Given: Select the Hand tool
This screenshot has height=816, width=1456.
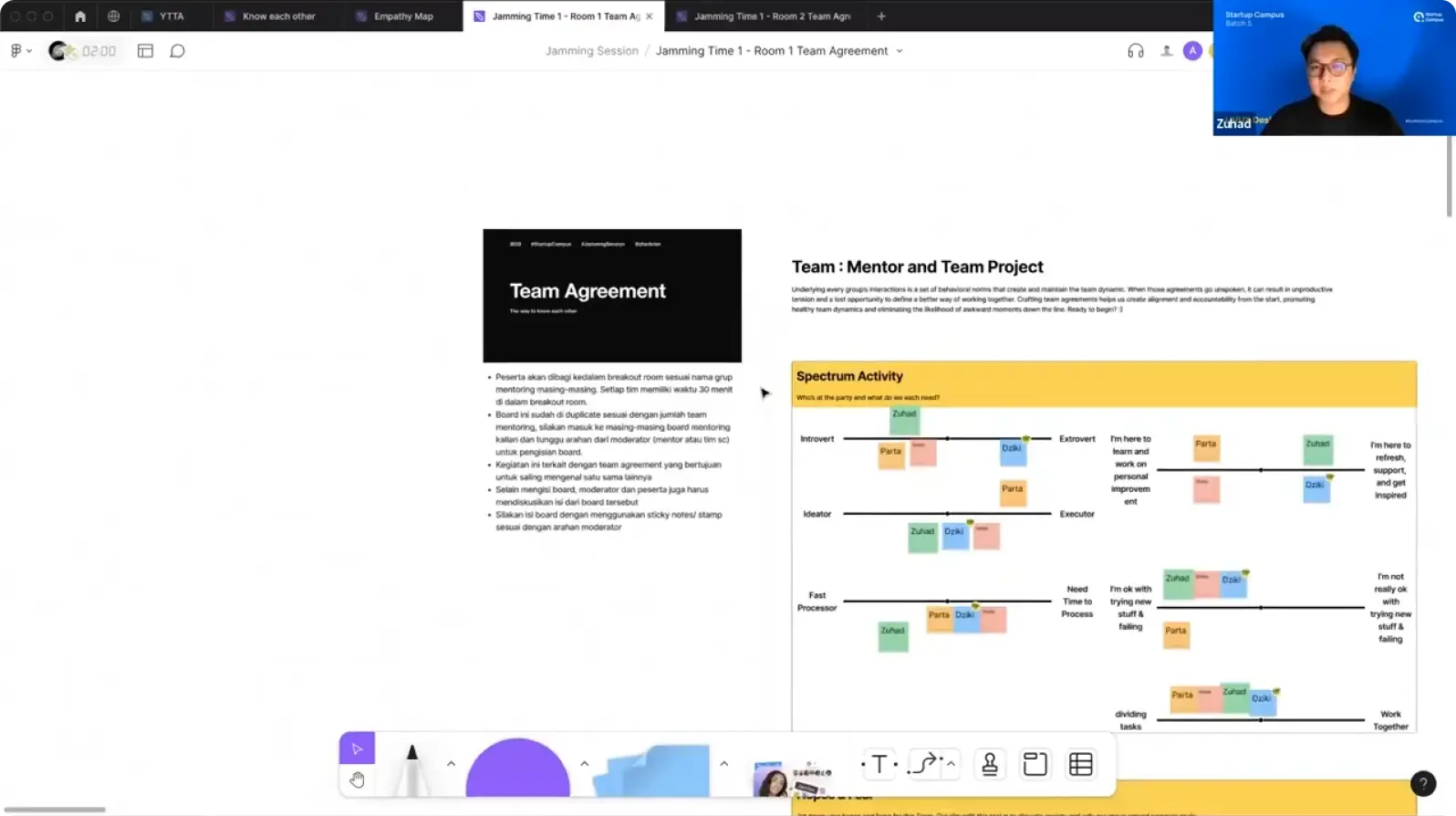Looking at the screenshot, I should [x=357, y=779].
